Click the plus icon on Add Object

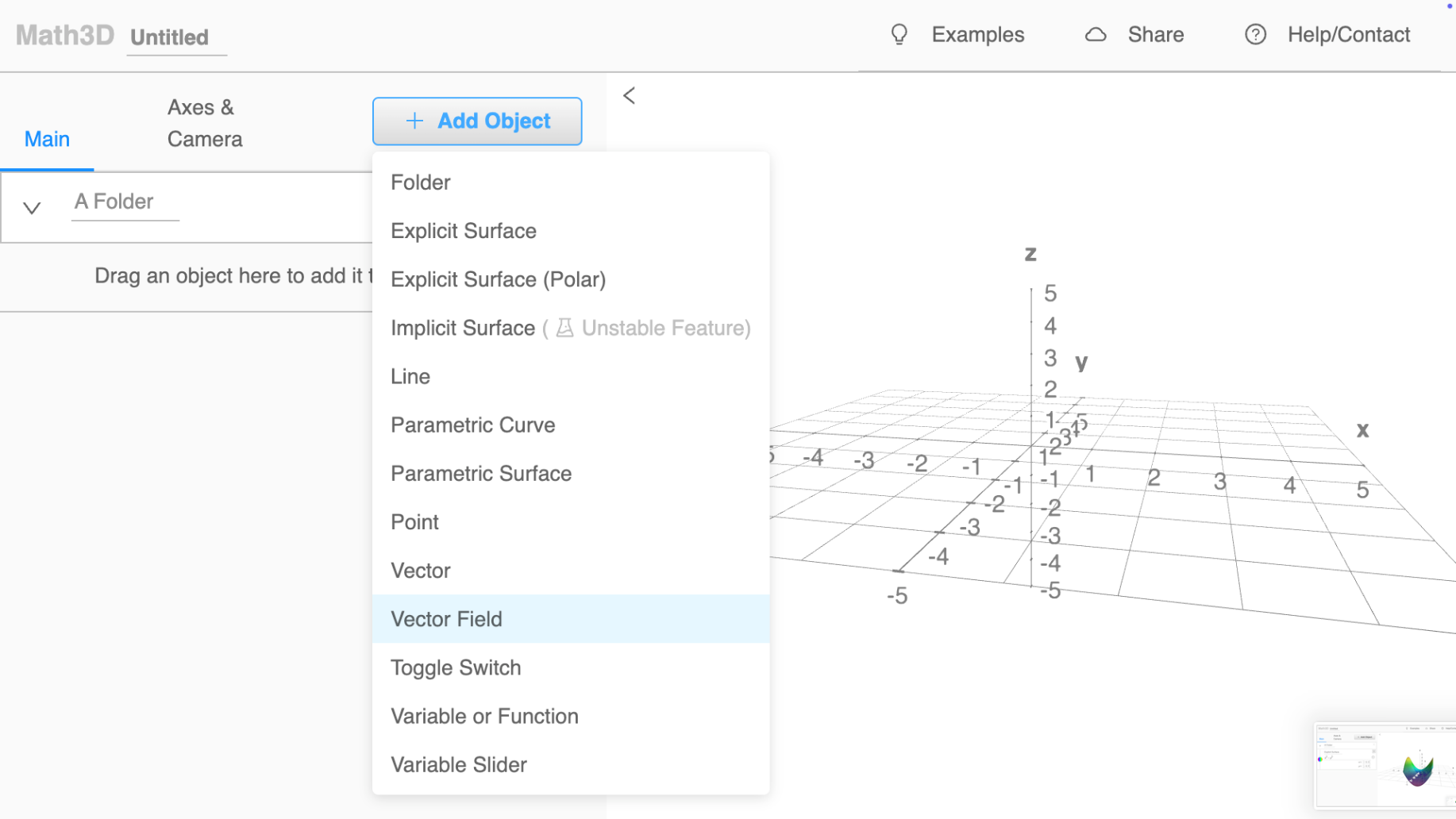414,121
